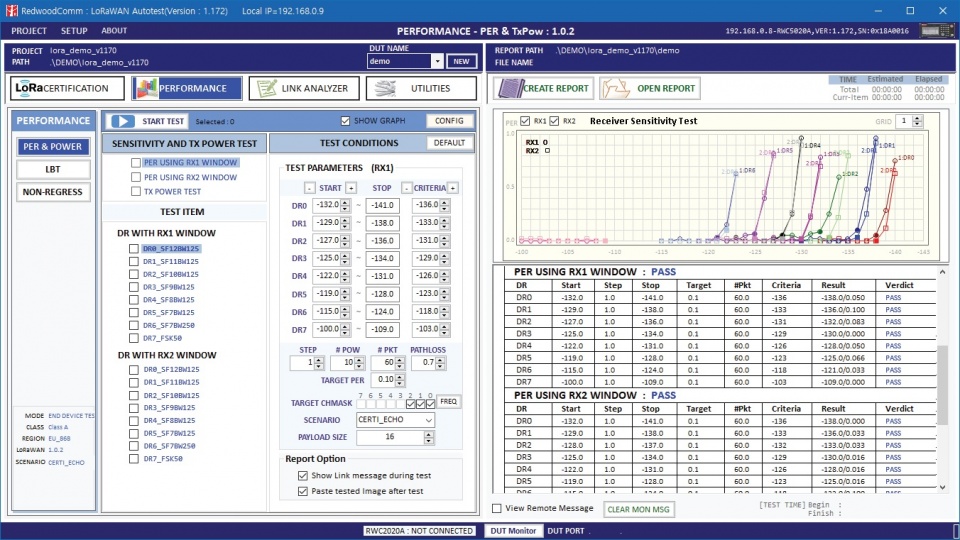The width and height of the screenshot is (960, 540).
Task: Click scrollbar up arrow in results
Action: (942, 272)
